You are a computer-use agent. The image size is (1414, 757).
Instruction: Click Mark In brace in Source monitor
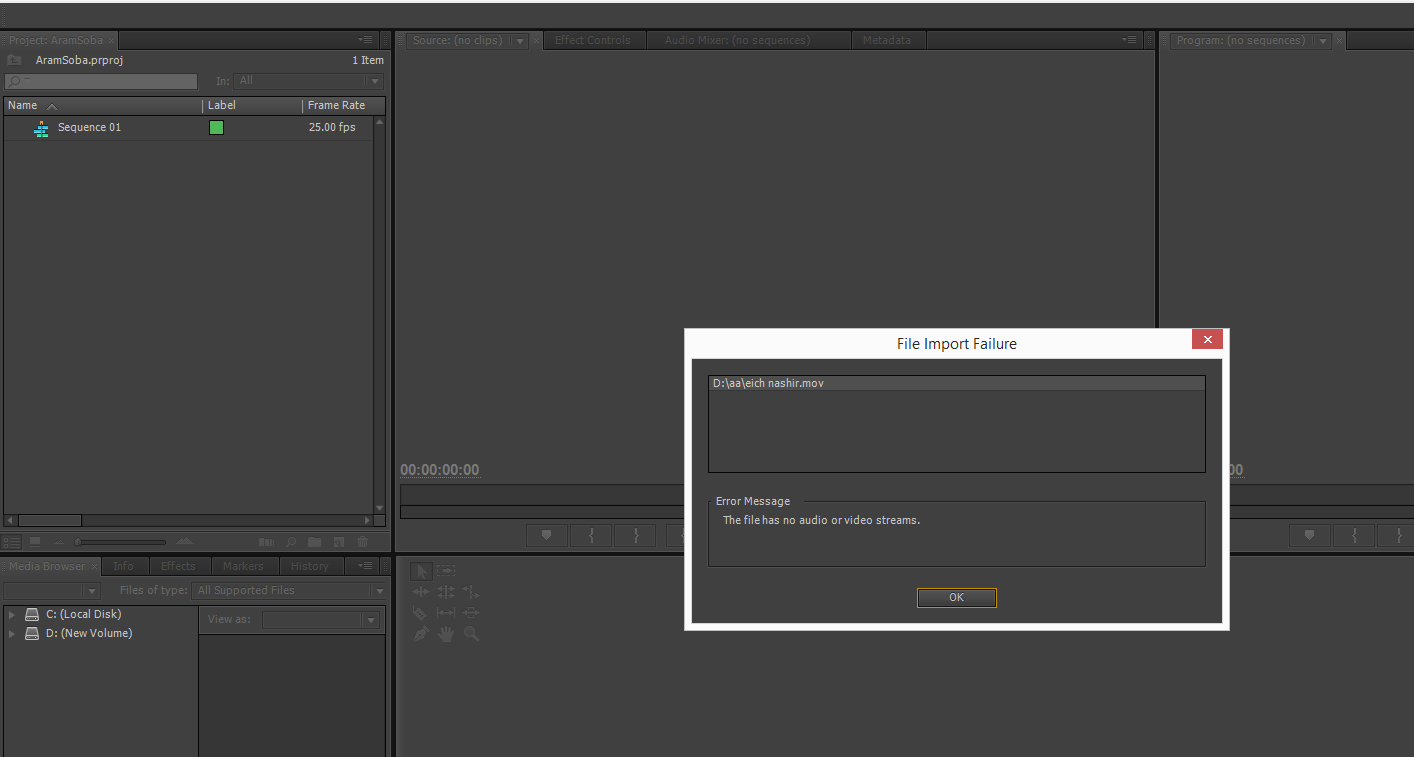coord(591,535)
